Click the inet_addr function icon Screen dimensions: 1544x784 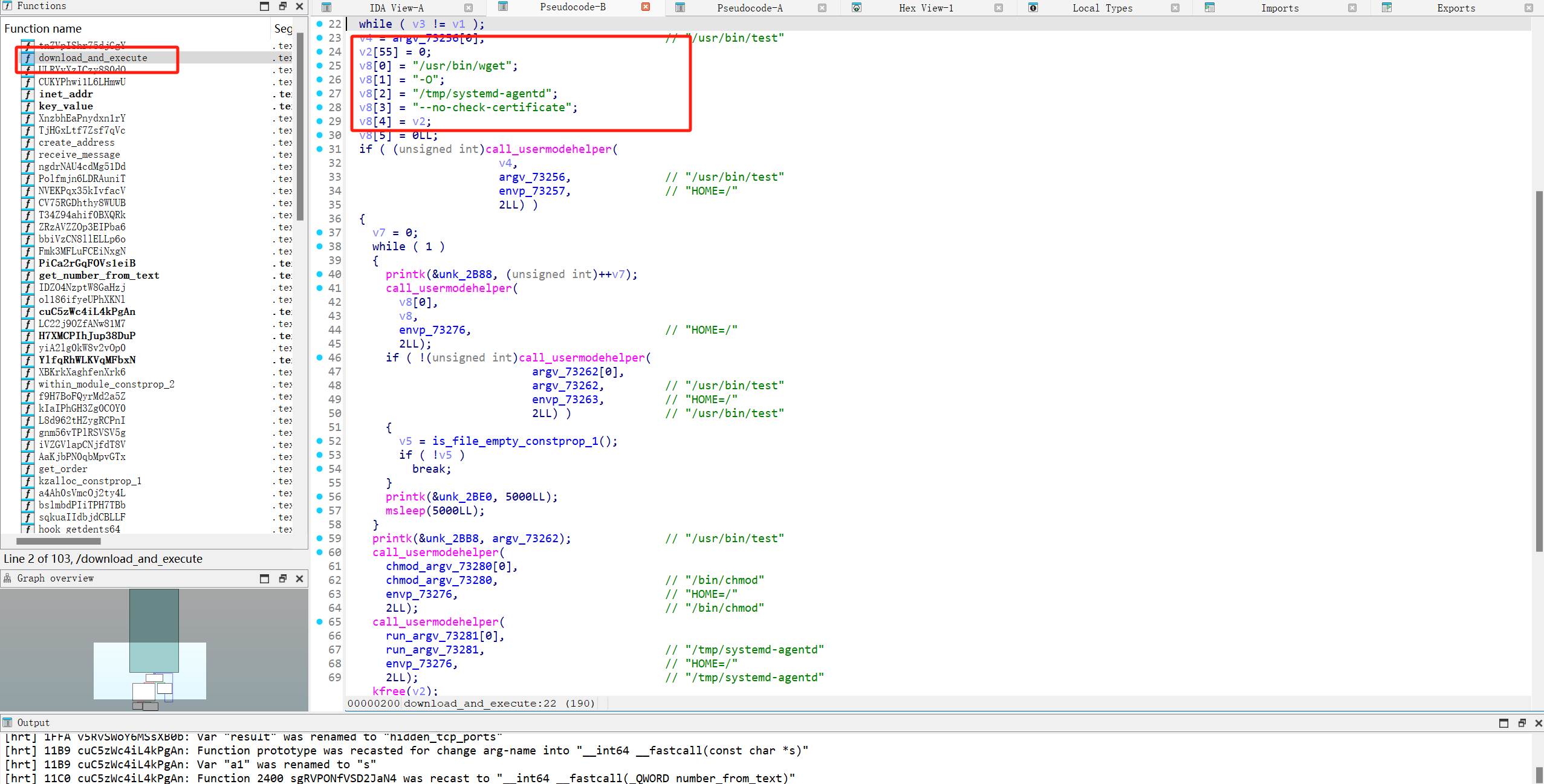28,94
